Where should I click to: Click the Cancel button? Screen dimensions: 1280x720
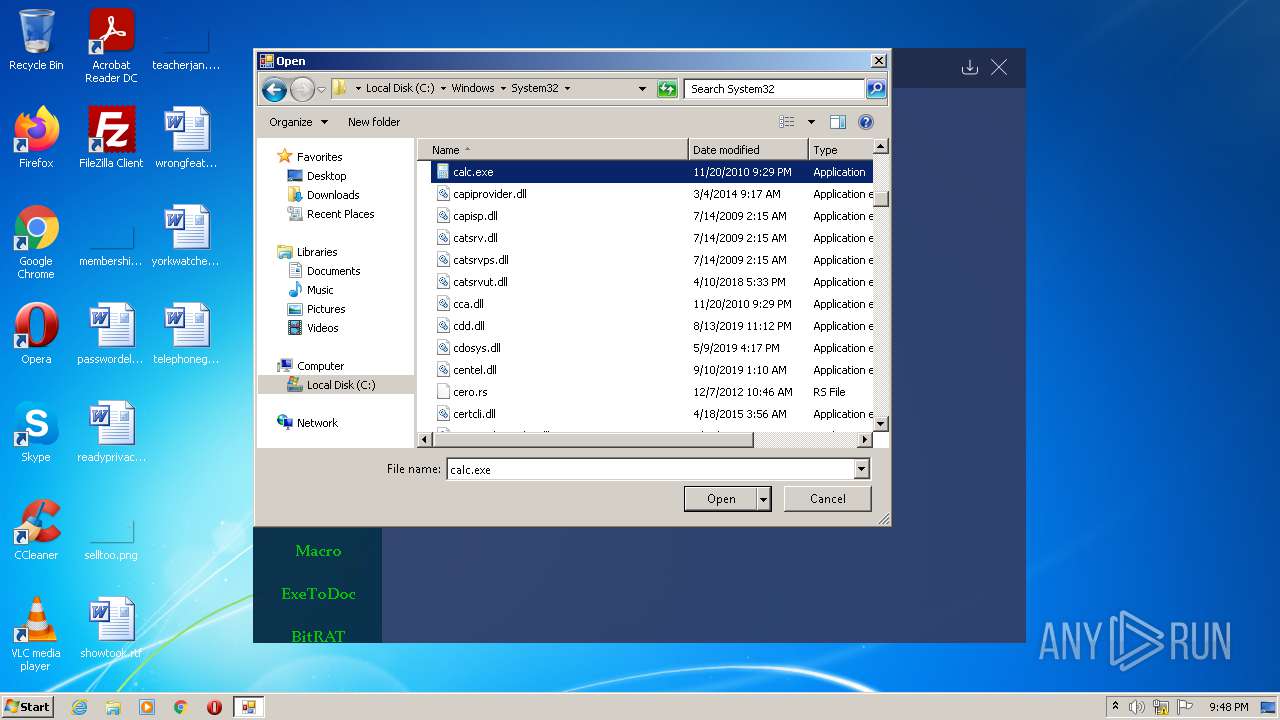click(x=828, y=499)
